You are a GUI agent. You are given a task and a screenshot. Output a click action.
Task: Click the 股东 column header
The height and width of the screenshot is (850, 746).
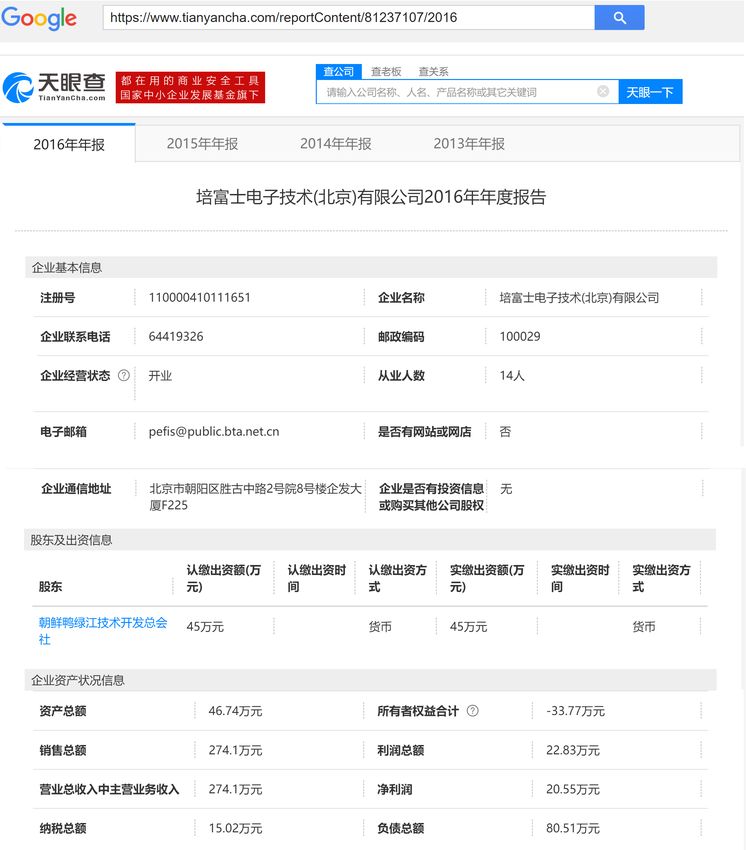(x=50, y=586)
